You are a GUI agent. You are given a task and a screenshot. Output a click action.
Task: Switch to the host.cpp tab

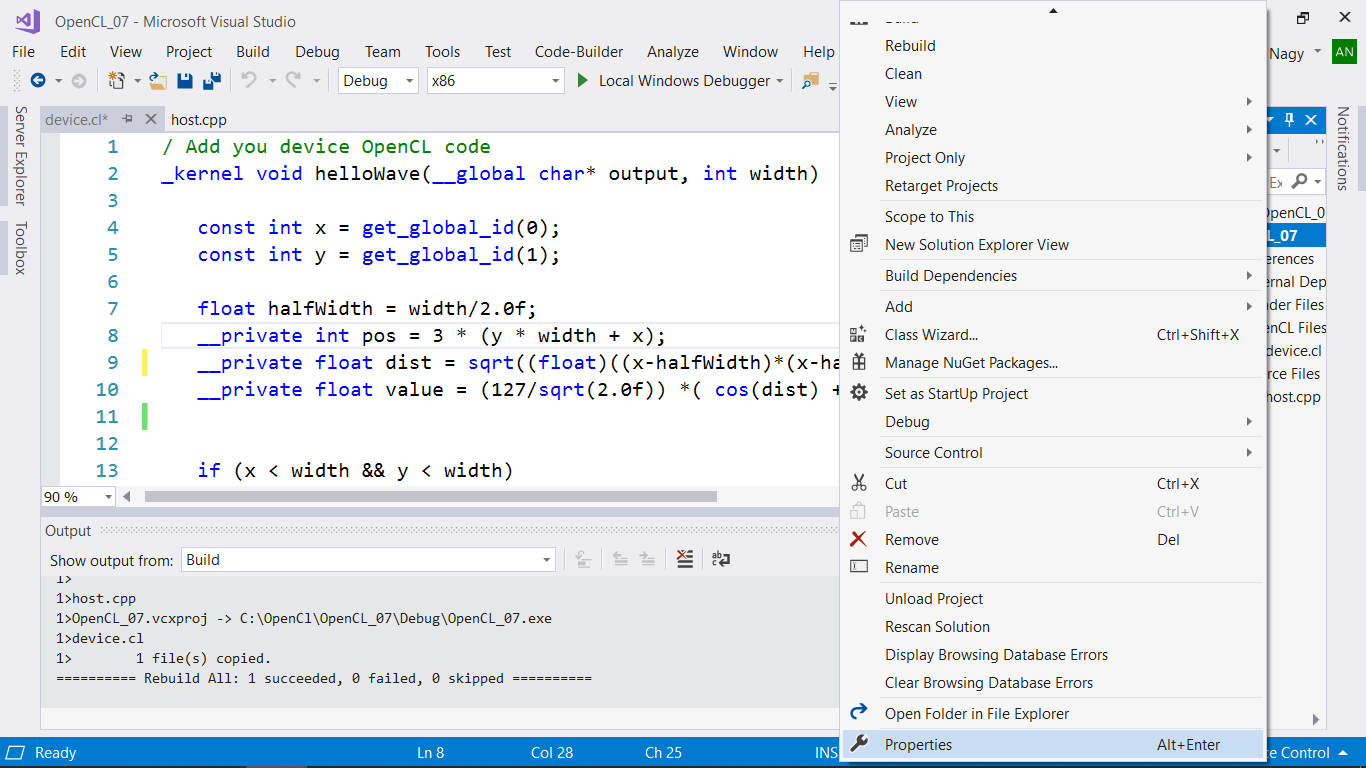199,120
